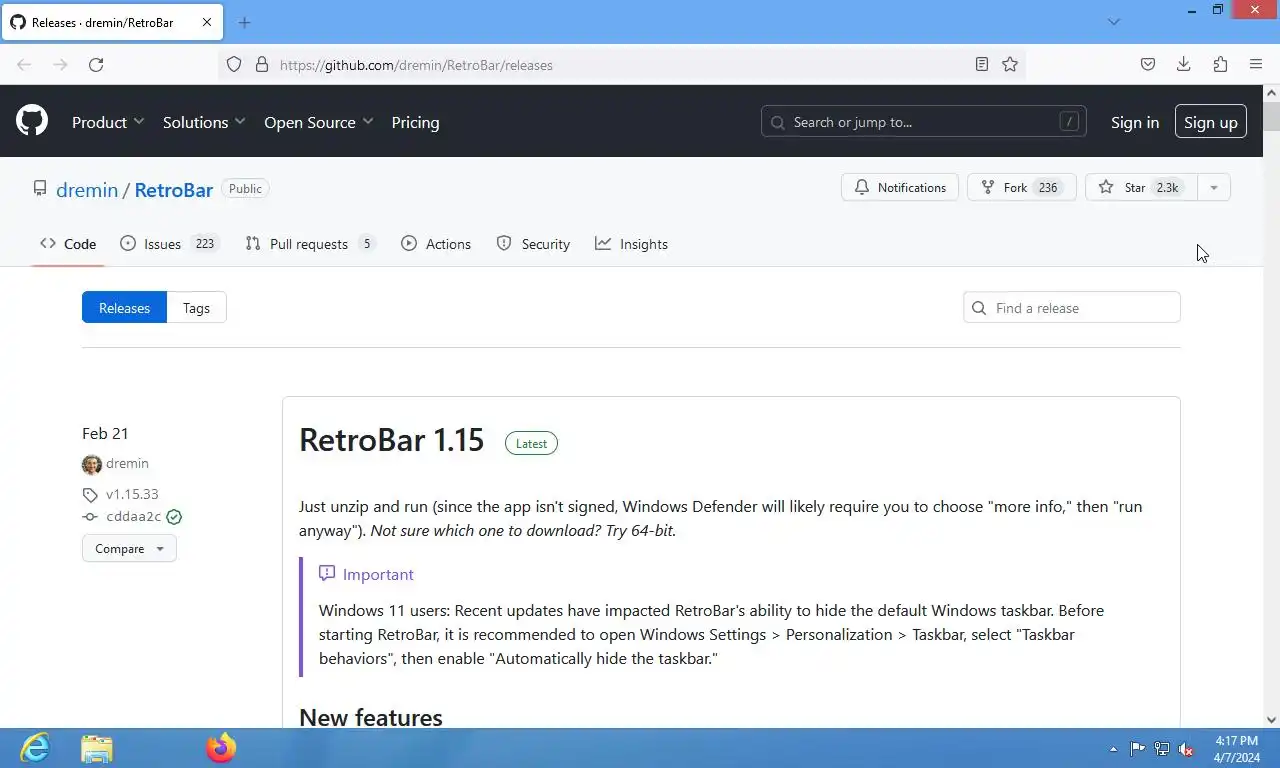
Task: Switch to the Actions tab
Action: [x=436, y=244]
